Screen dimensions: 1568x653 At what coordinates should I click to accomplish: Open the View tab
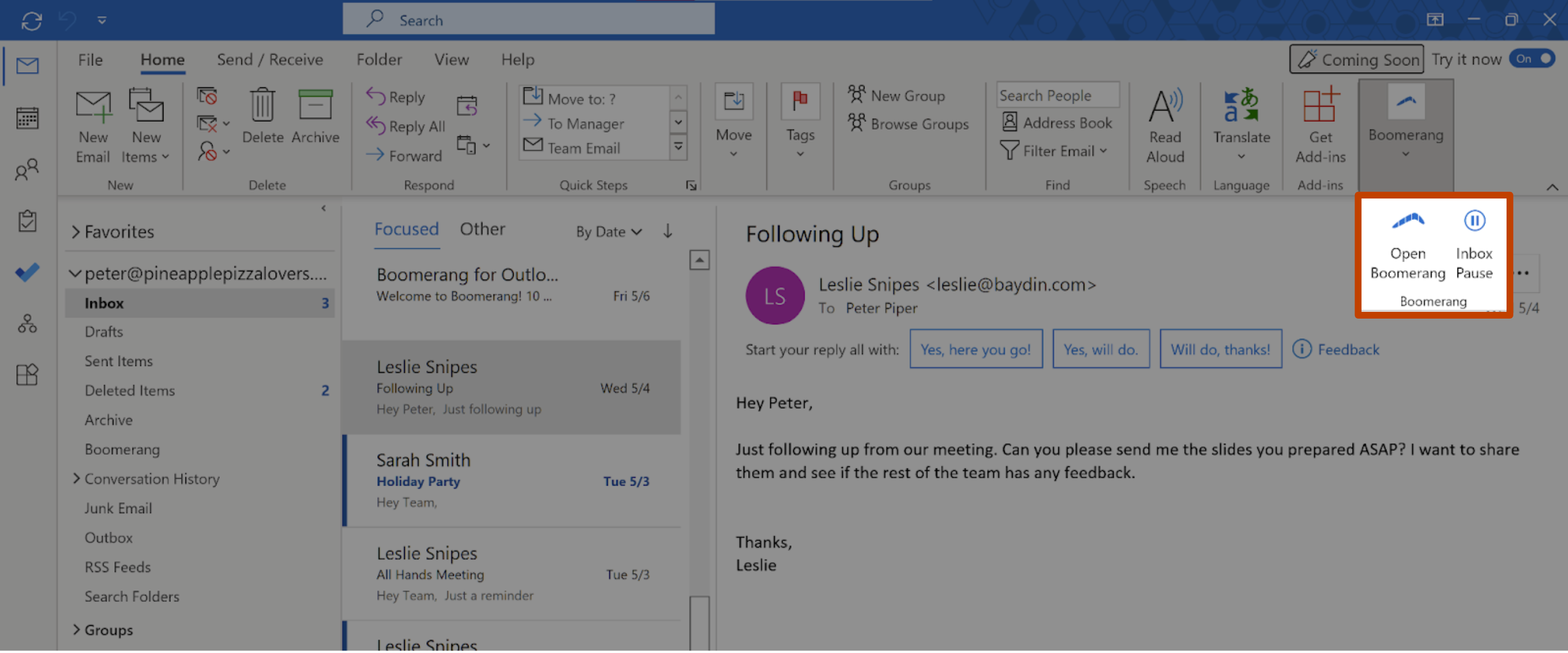click(452, 60)
